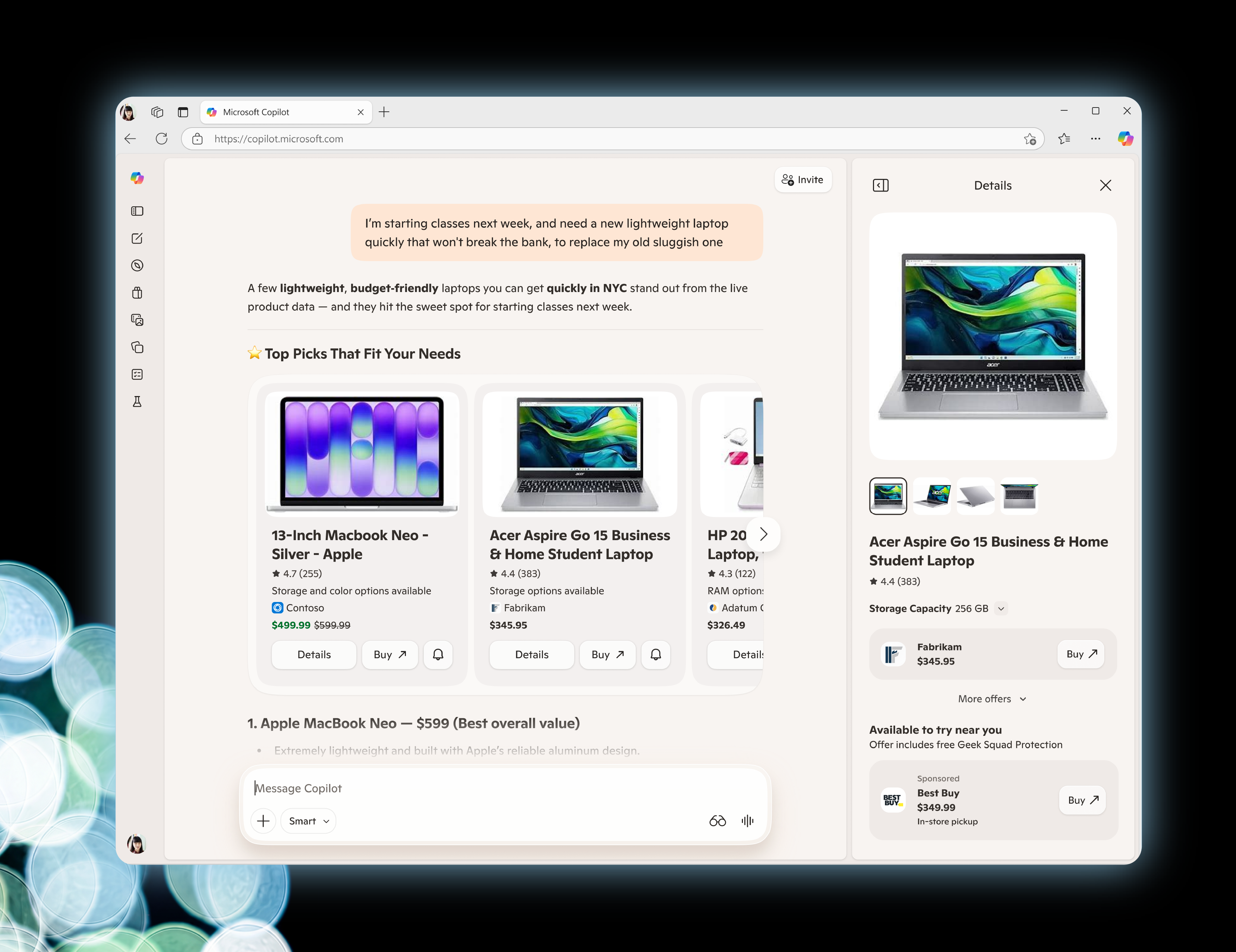The image size is (1236, 952).
Task: Open Acer Aspire Go 15 card title
Action: [580, 544]
